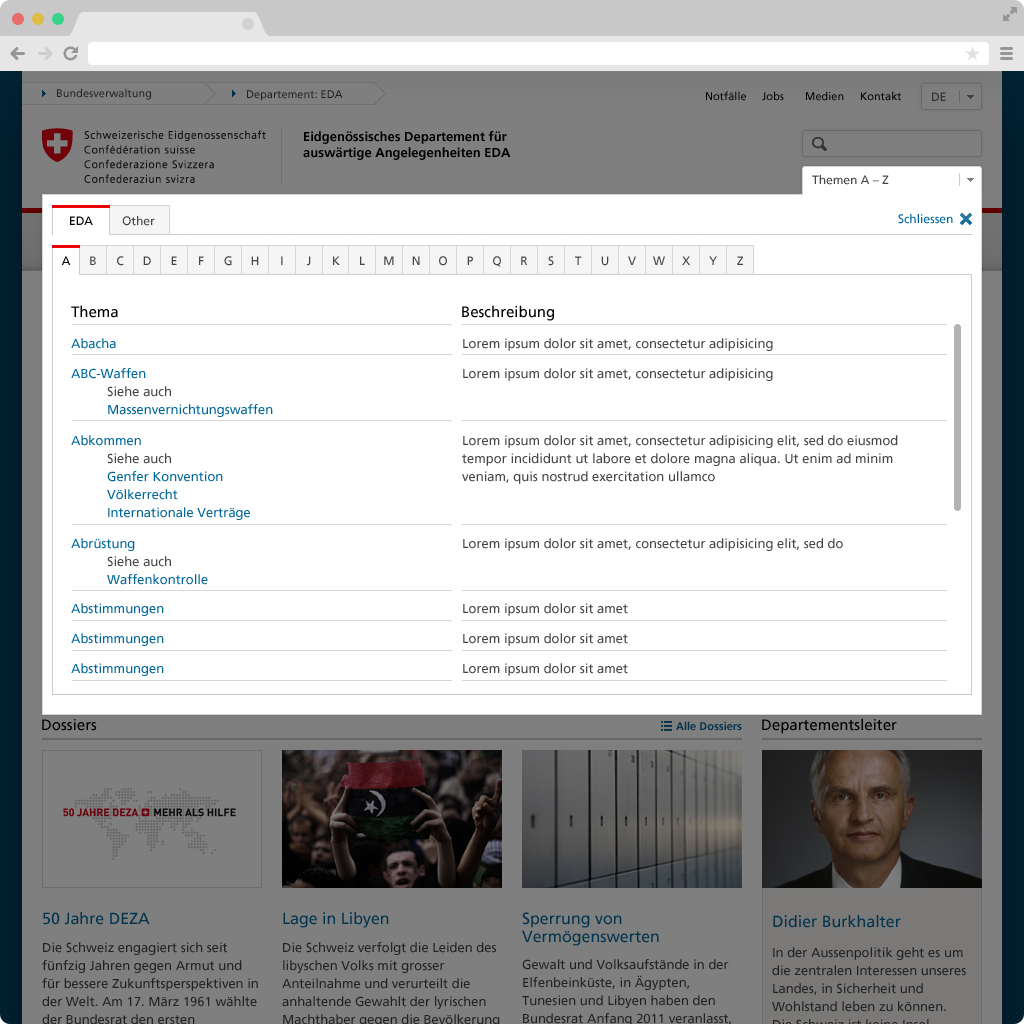Select letter B tab
The height and width of the screenshot is (1024, 1024).
tap(93, 261)
